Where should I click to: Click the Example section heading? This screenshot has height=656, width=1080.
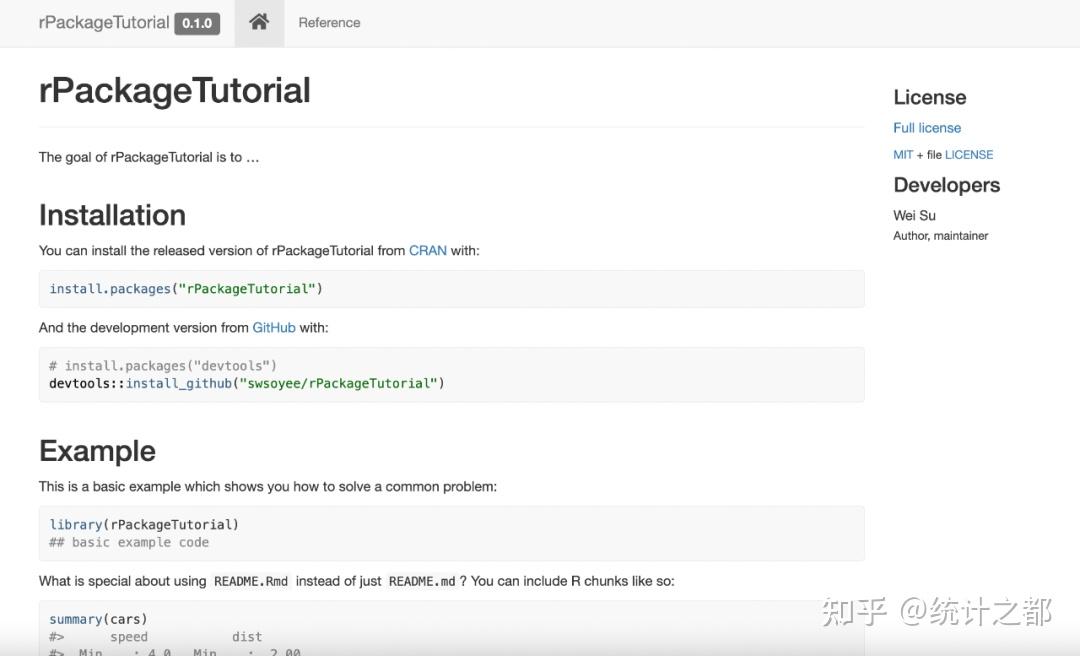tap(97, 451)
